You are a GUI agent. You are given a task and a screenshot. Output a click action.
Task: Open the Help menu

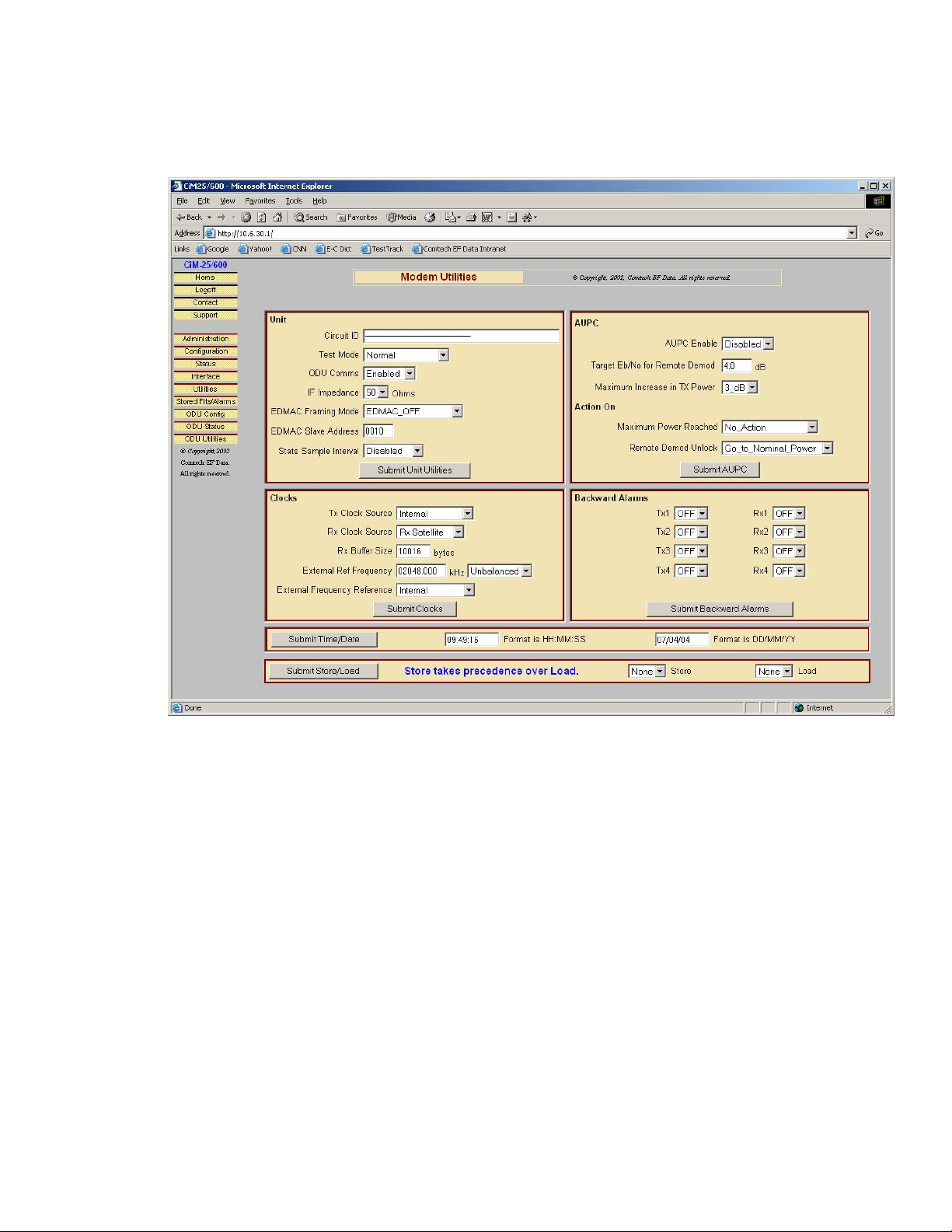[x=319, y=201]
